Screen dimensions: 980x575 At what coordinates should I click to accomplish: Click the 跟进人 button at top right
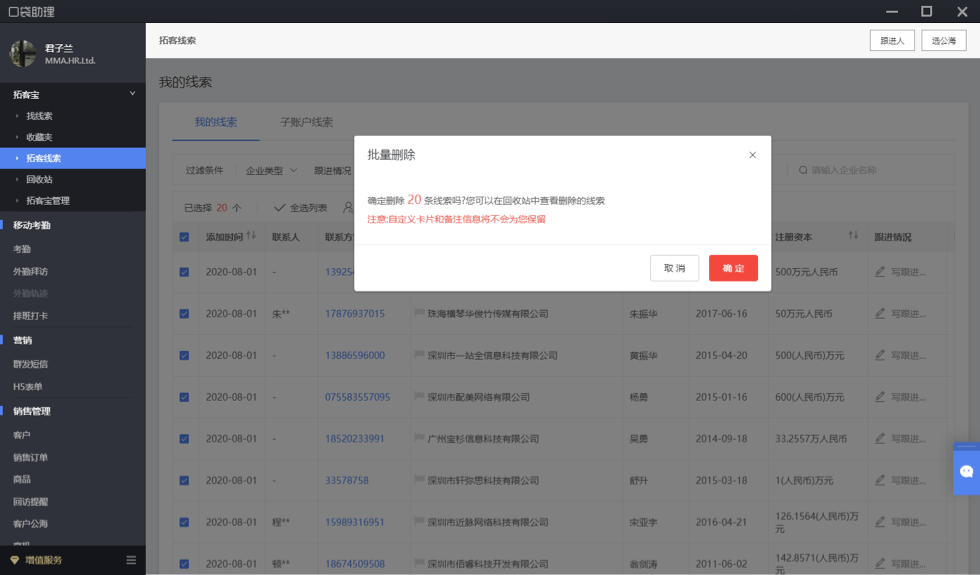[892, 41]
